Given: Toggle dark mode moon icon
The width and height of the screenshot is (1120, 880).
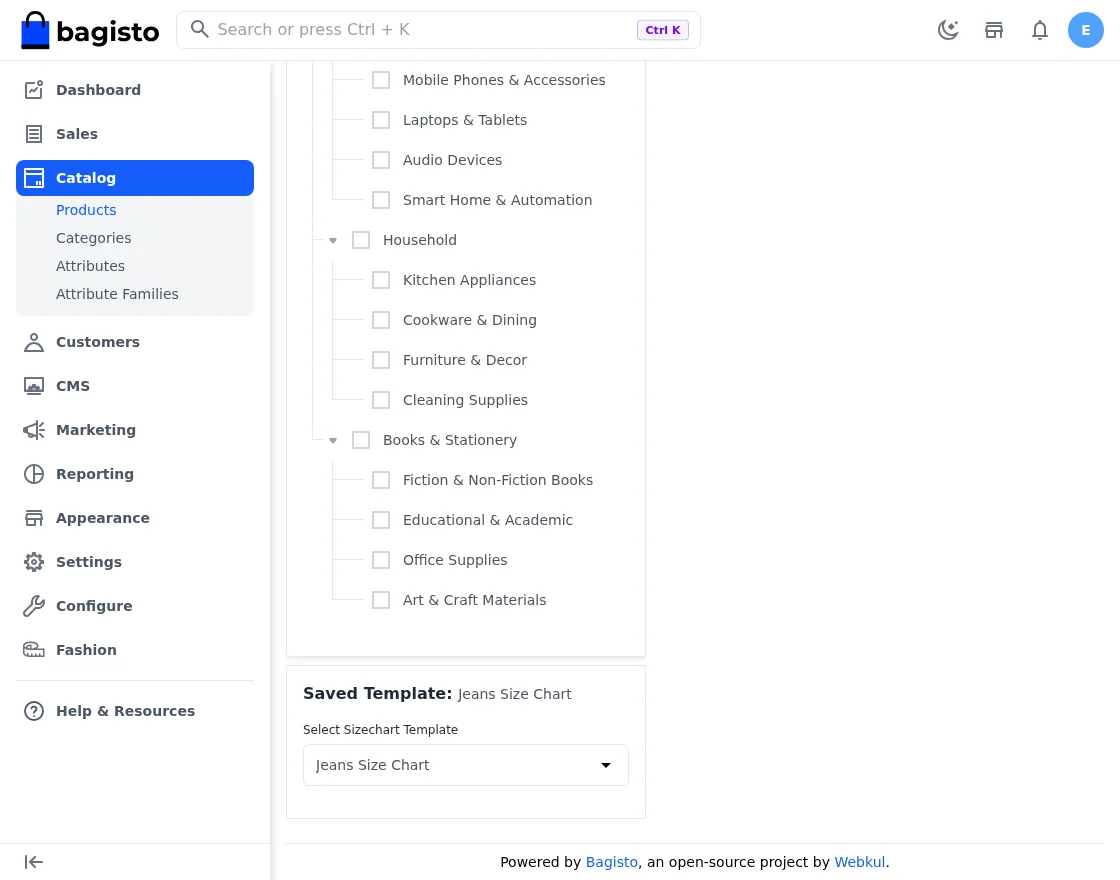Looking at the screenshot, I should [x=948, y=30].
